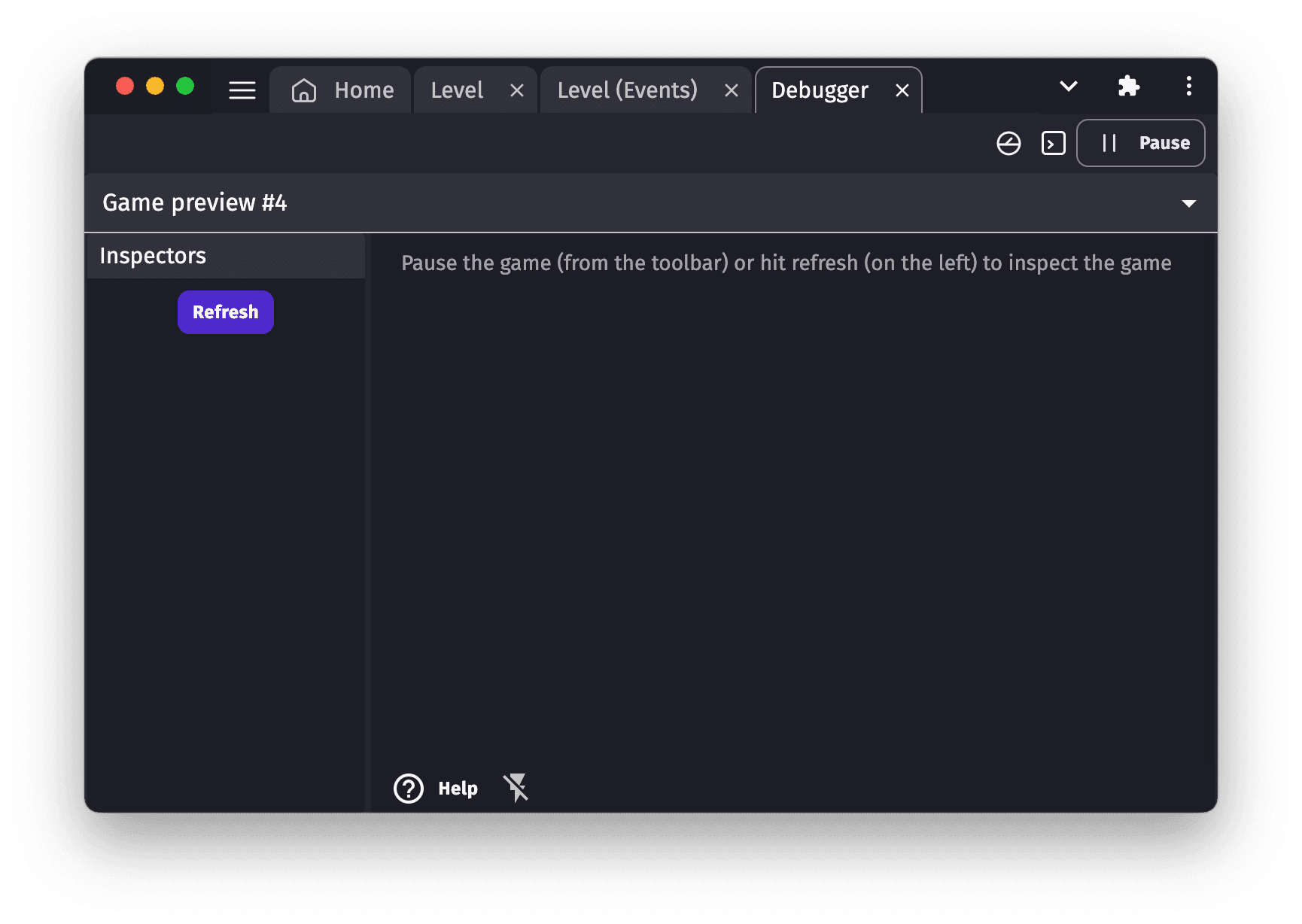Select the Debugger tab
Image resolution: width=1302 pixels, height=924 pixels.
820,90
